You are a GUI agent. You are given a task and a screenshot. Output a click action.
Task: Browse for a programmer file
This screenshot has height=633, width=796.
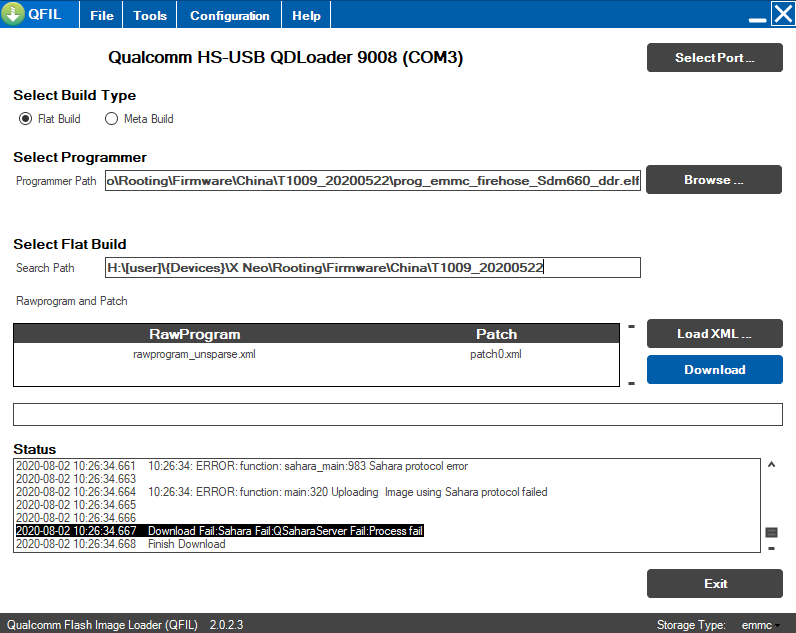tap(714, 180)
